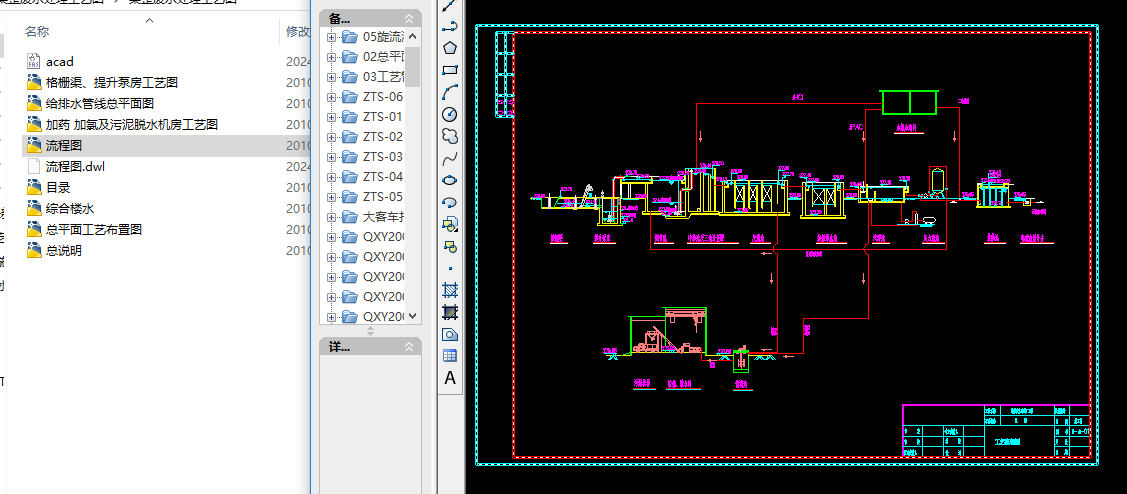This screenshot has height=494, width=1127.
Task: Click the title block in drawing corner
Action: (996, 430)
